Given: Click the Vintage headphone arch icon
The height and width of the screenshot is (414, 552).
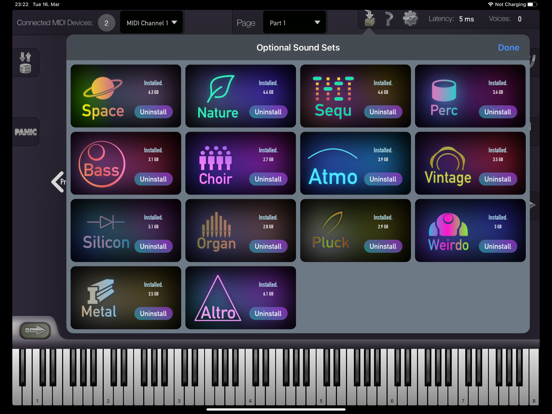Looking at the screenshot, I should [447, 158].
